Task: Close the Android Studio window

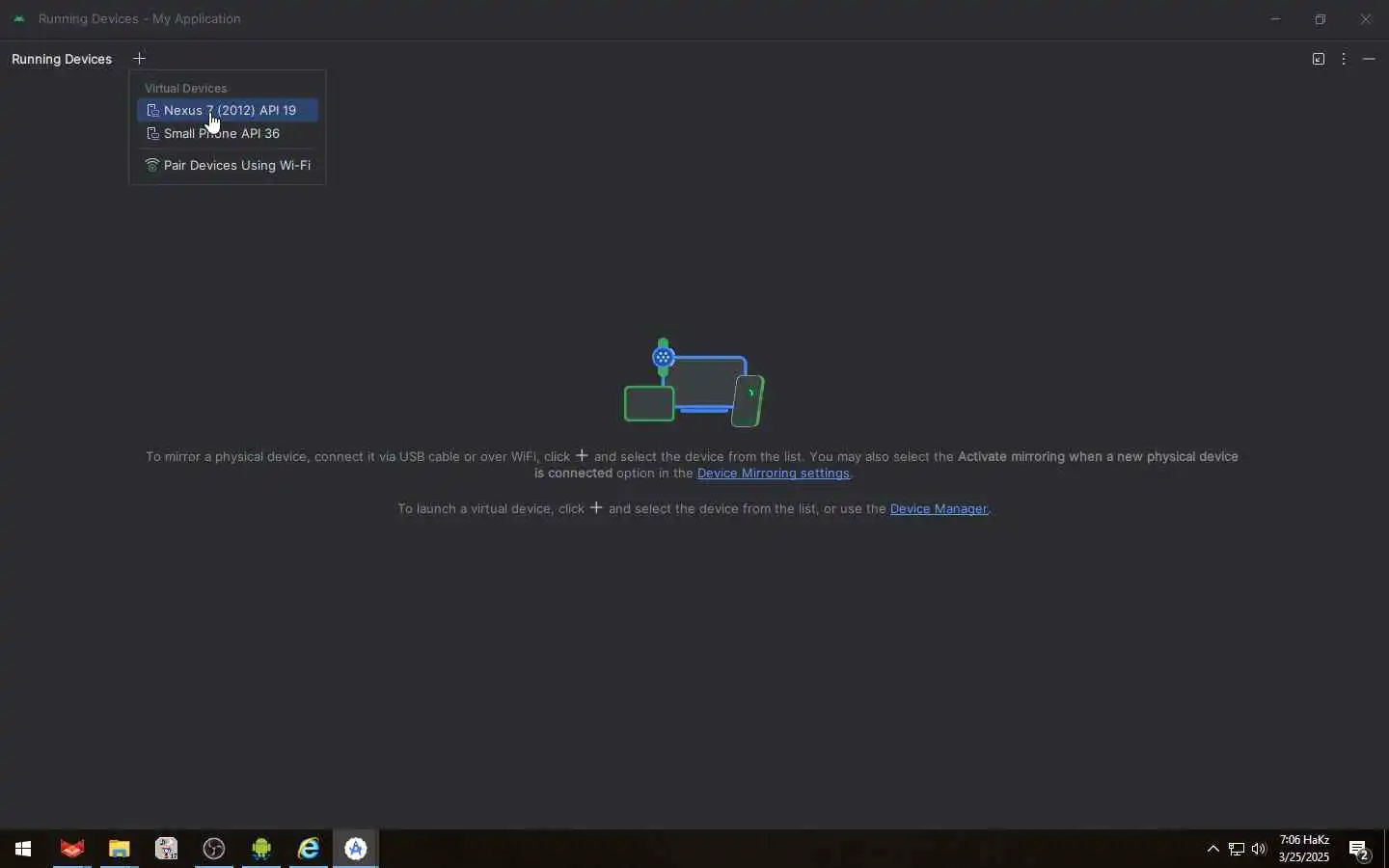Action: click(1366, 19)
